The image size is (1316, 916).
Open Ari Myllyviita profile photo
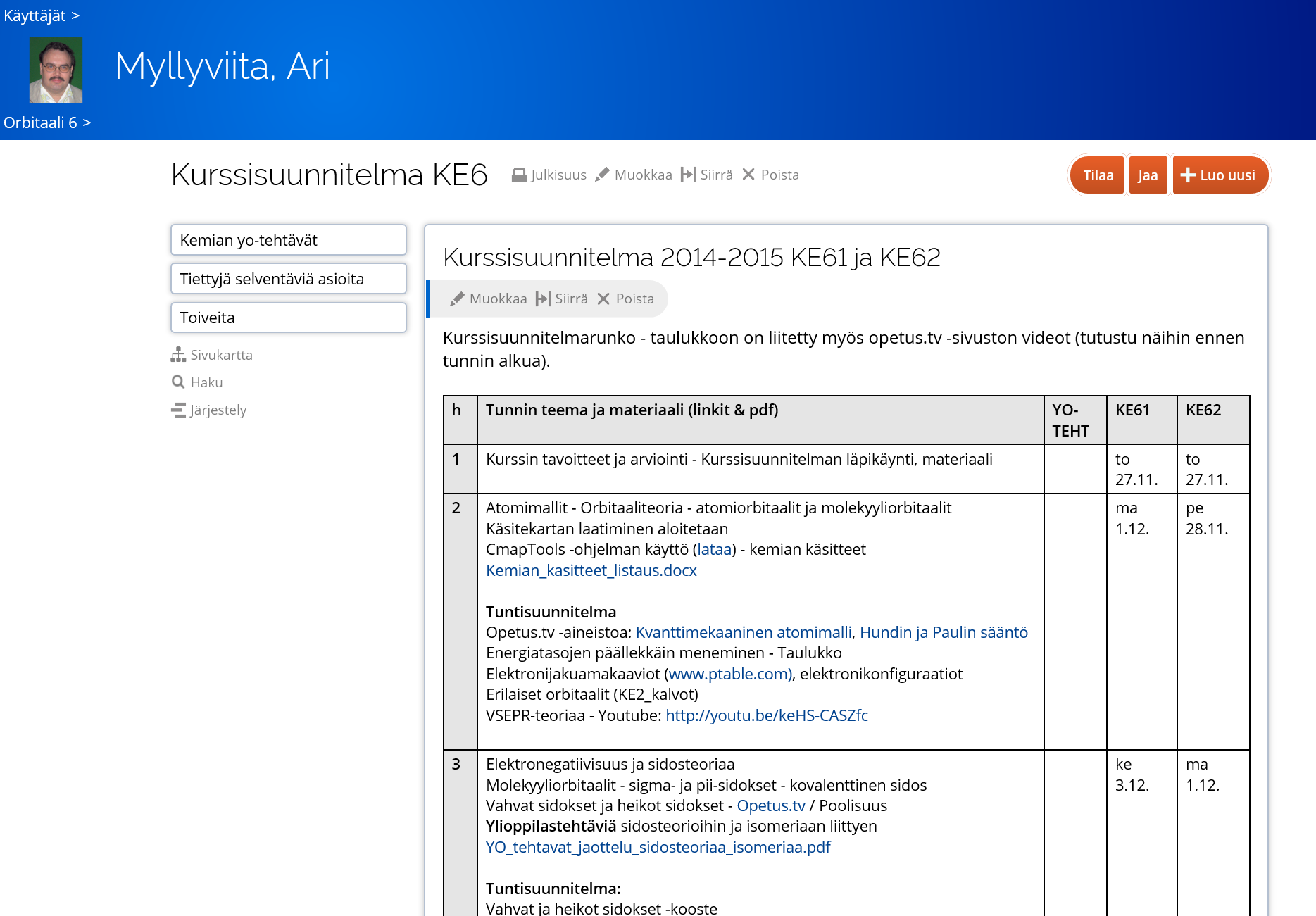tap(56, 70)
